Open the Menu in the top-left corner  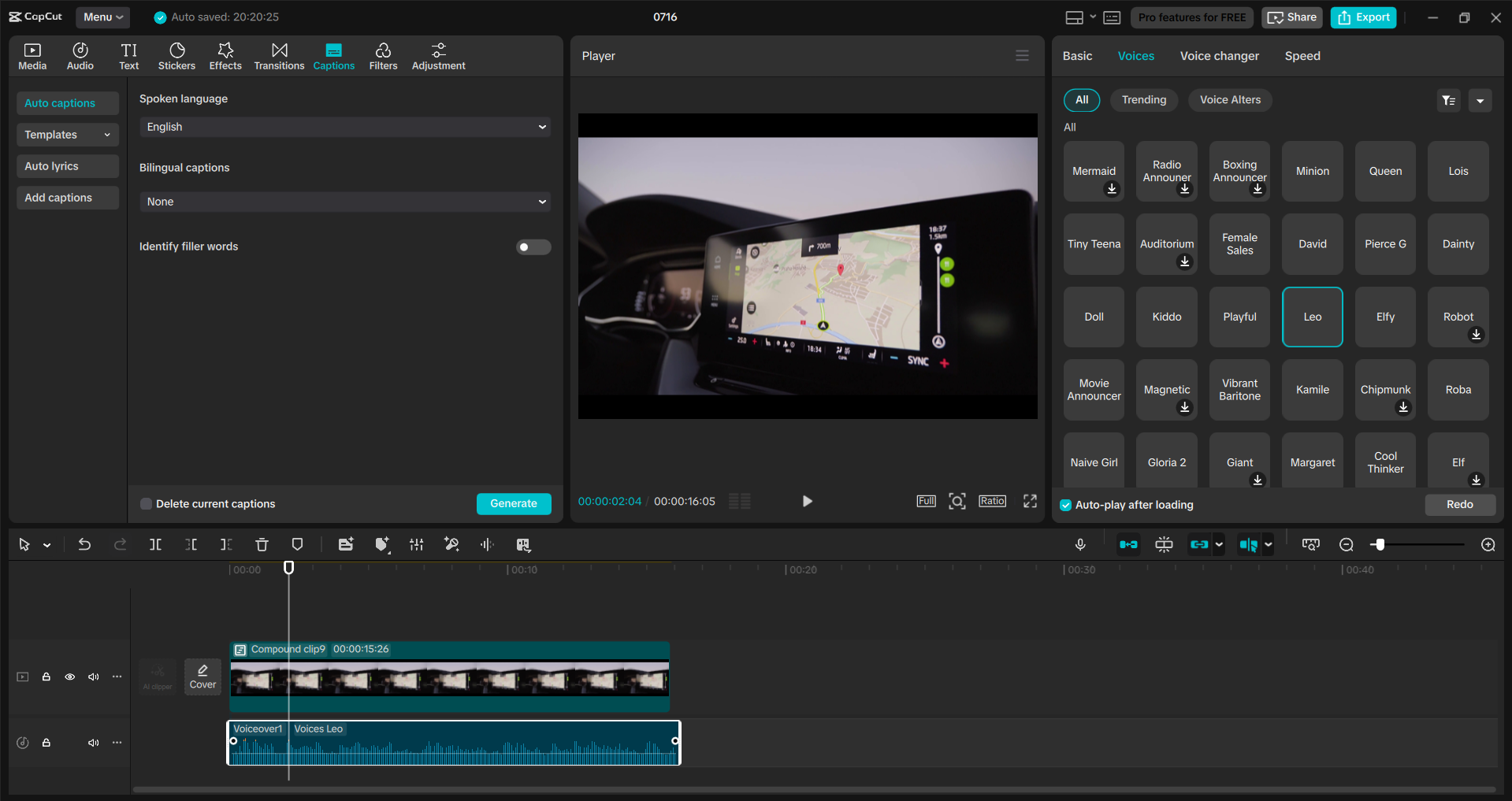[102, 17]
